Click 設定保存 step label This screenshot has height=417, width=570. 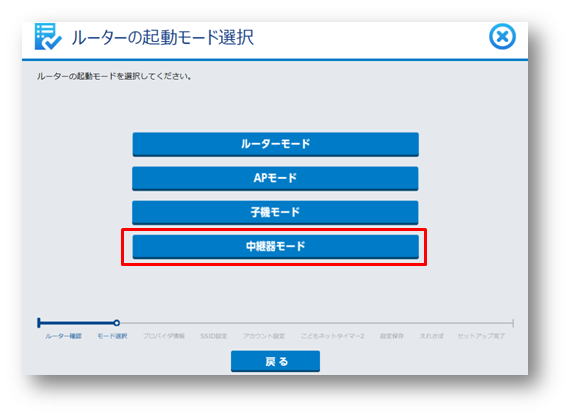point(392,336)
